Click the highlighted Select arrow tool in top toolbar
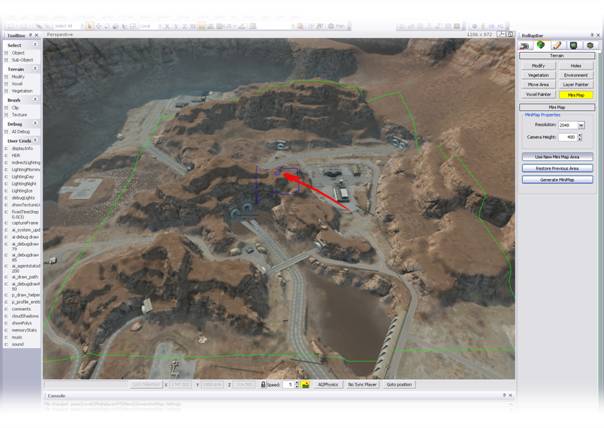This screenshot has height=428, width=604. coord(89,26)
